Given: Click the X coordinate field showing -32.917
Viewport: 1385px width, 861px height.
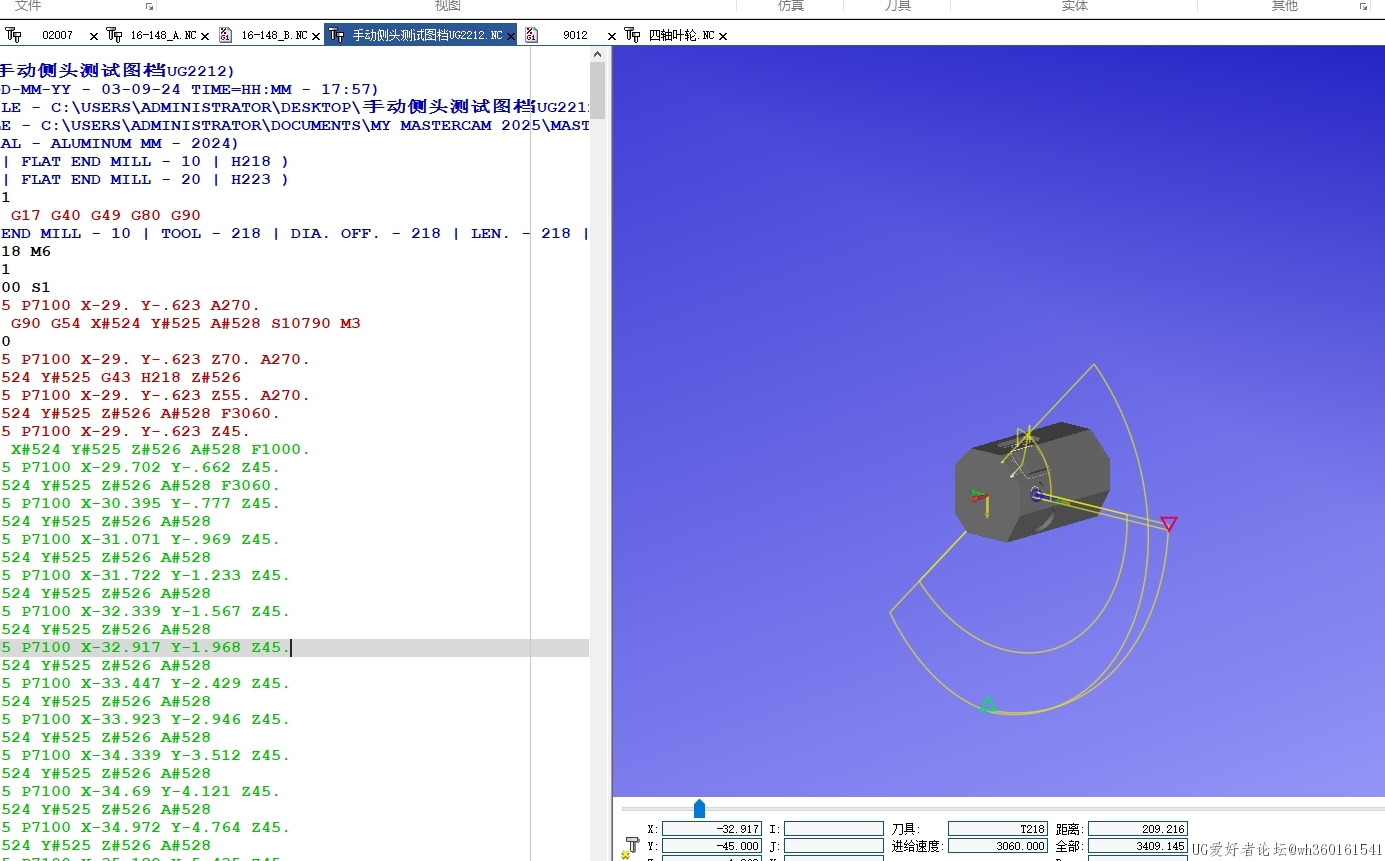Looking at the screenshot, I should 712,829.
